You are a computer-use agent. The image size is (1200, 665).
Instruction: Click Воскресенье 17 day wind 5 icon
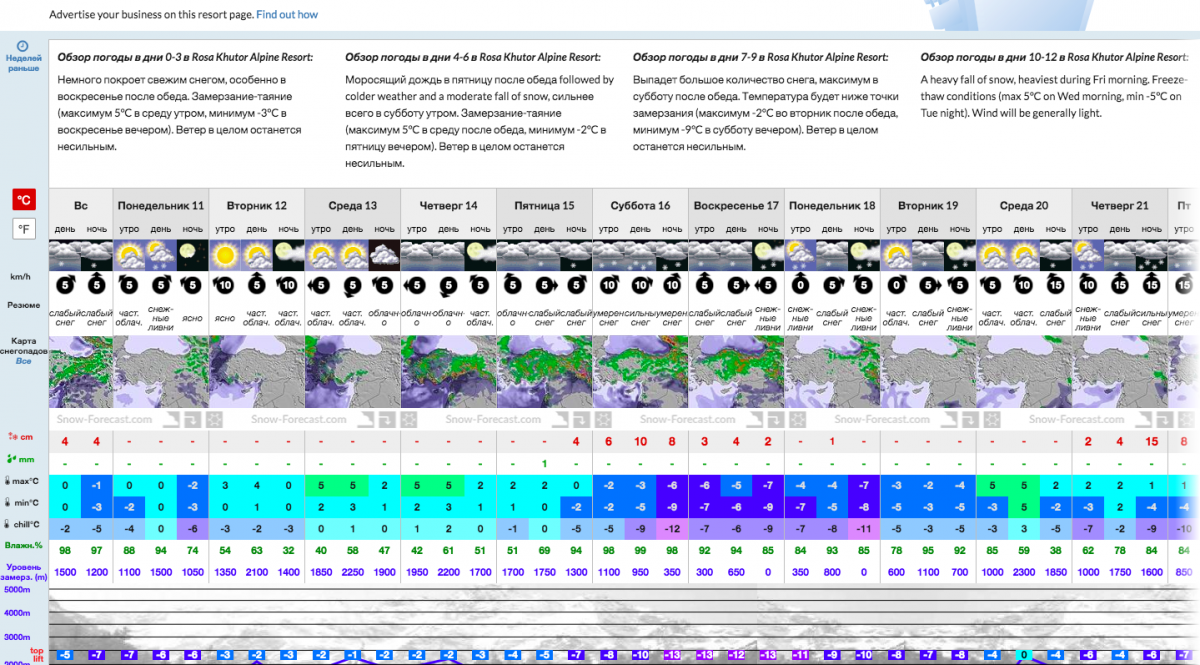[736, 285]
